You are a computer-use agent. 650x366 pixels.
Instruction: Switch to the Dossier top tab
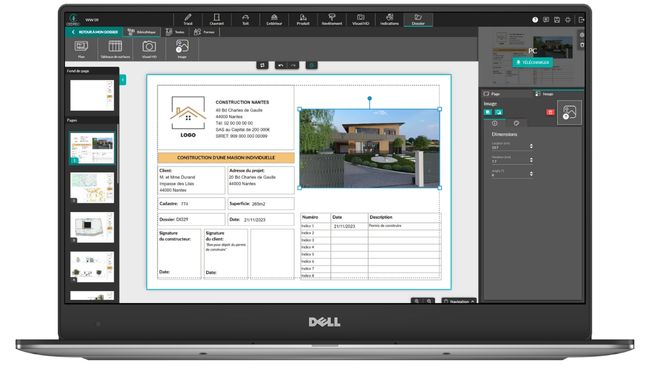tap(418, 19)
